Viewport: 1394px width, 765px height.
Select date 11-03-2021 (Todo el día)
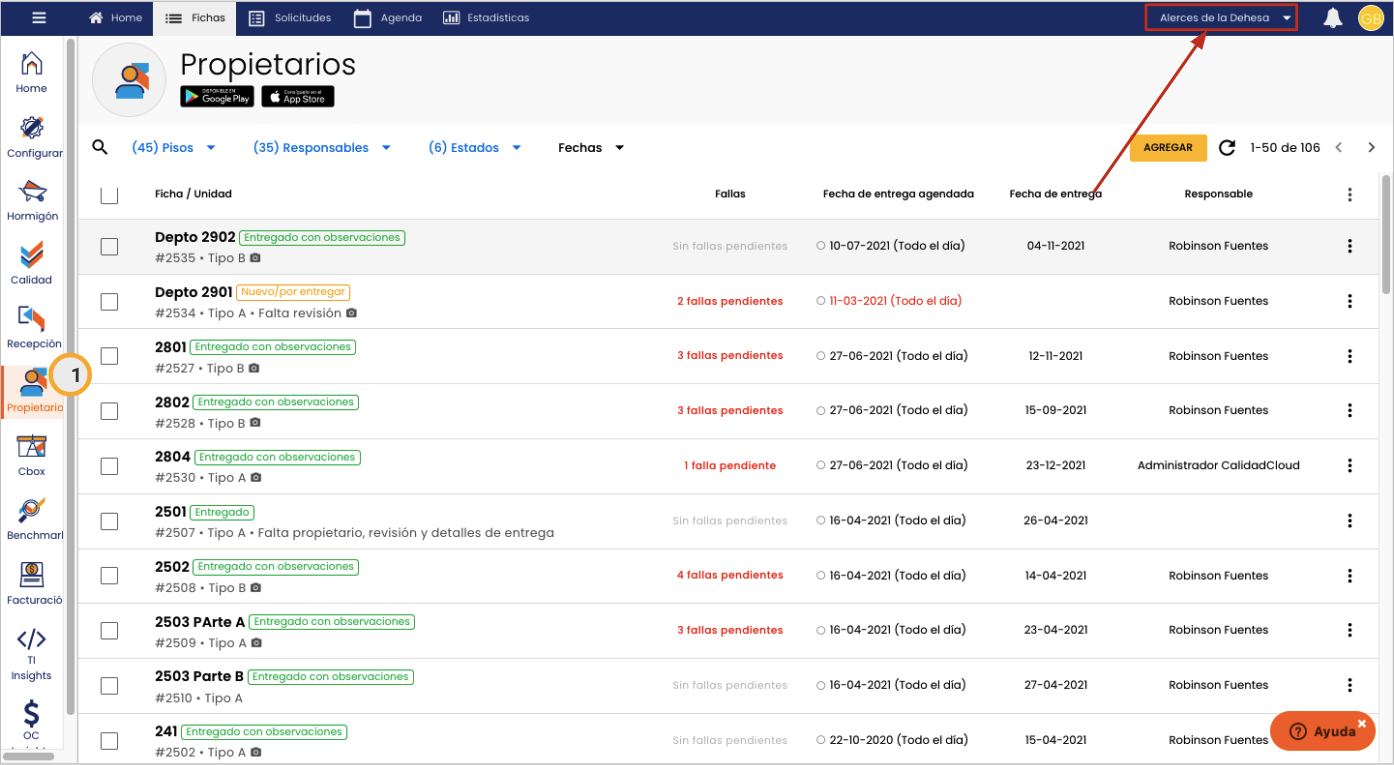coord(896,301)
